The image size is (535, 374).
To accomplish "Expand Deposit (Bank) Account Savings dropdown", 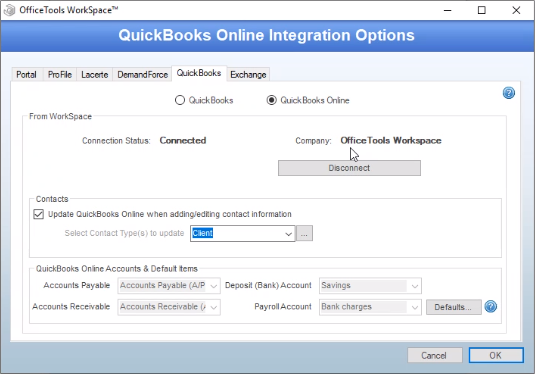I will pyautogui.click(x=370, y=286).
